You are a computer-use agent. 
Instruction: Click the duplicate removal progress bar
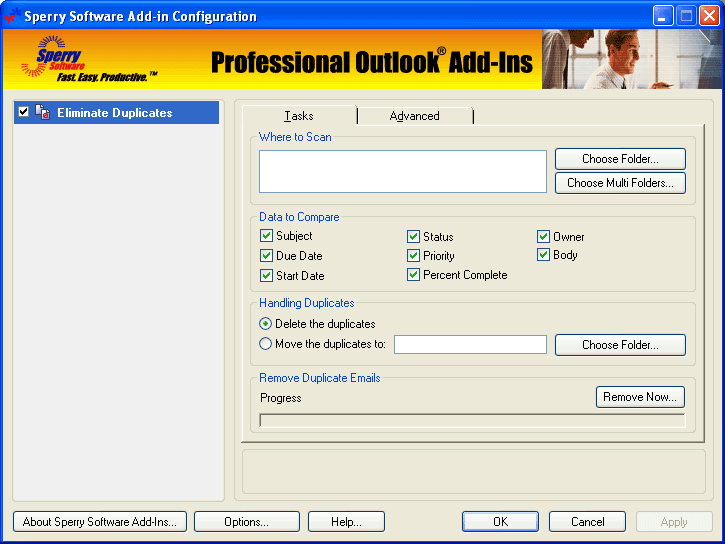[x=472, y=420]
